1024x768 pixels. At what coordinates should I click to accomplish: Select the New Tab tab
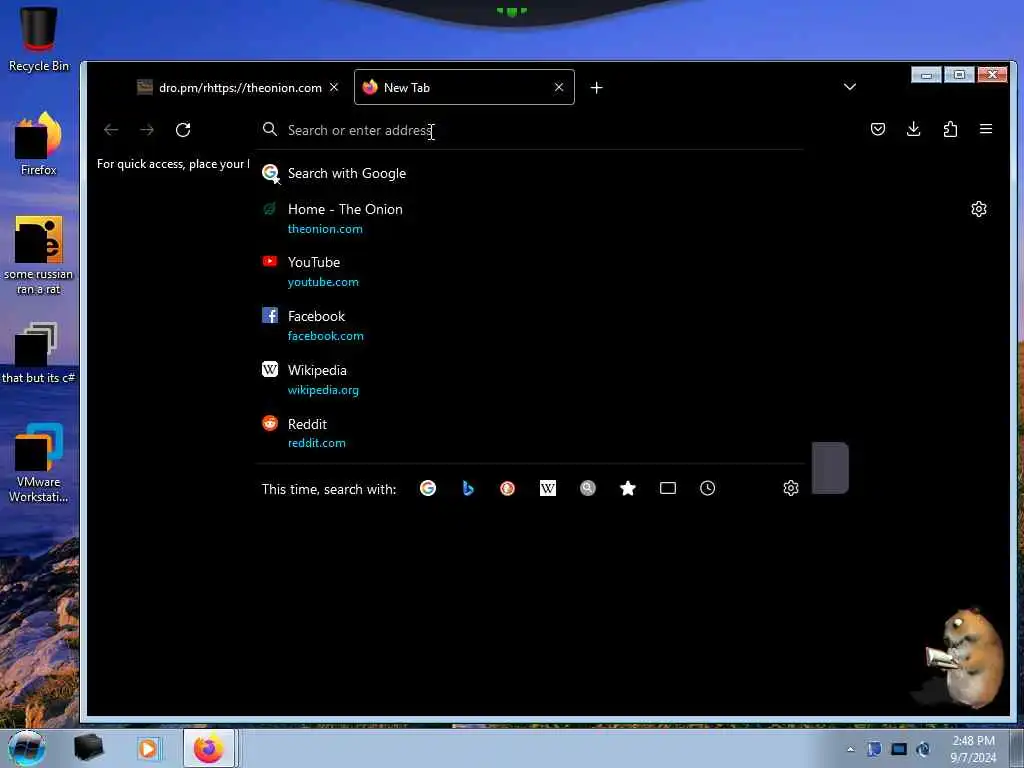[464, 88]
